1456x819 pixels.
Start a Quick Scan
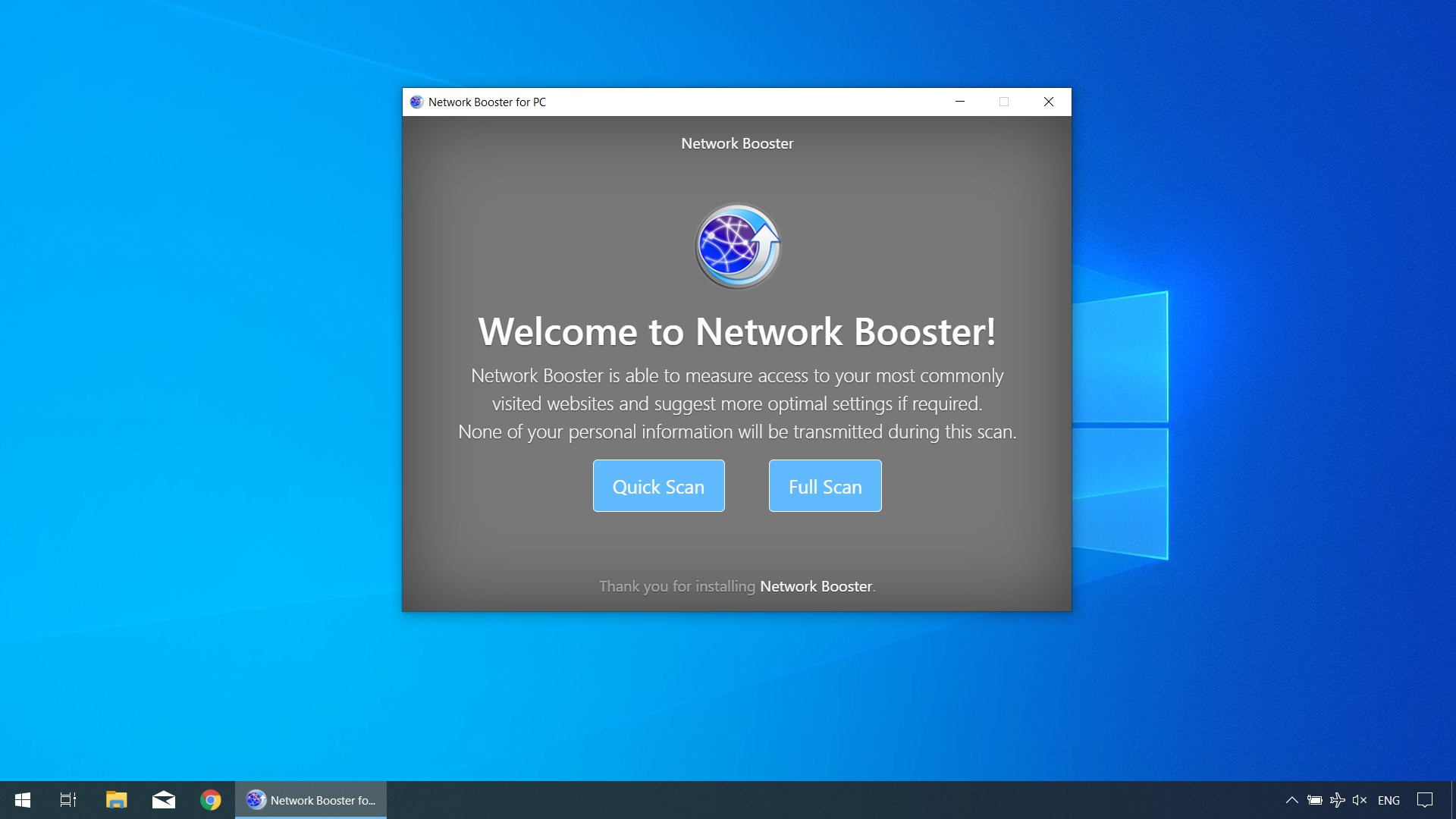[658, 486]
